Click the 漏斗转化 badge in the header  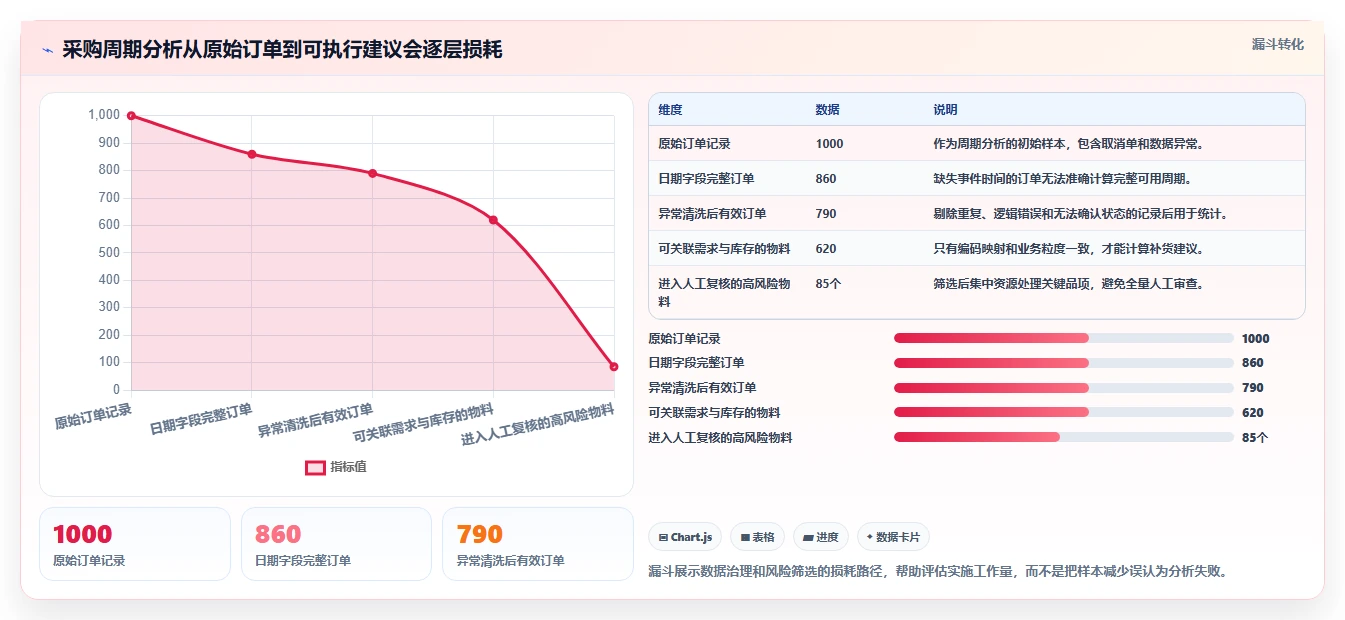[x=1277, y=44]
